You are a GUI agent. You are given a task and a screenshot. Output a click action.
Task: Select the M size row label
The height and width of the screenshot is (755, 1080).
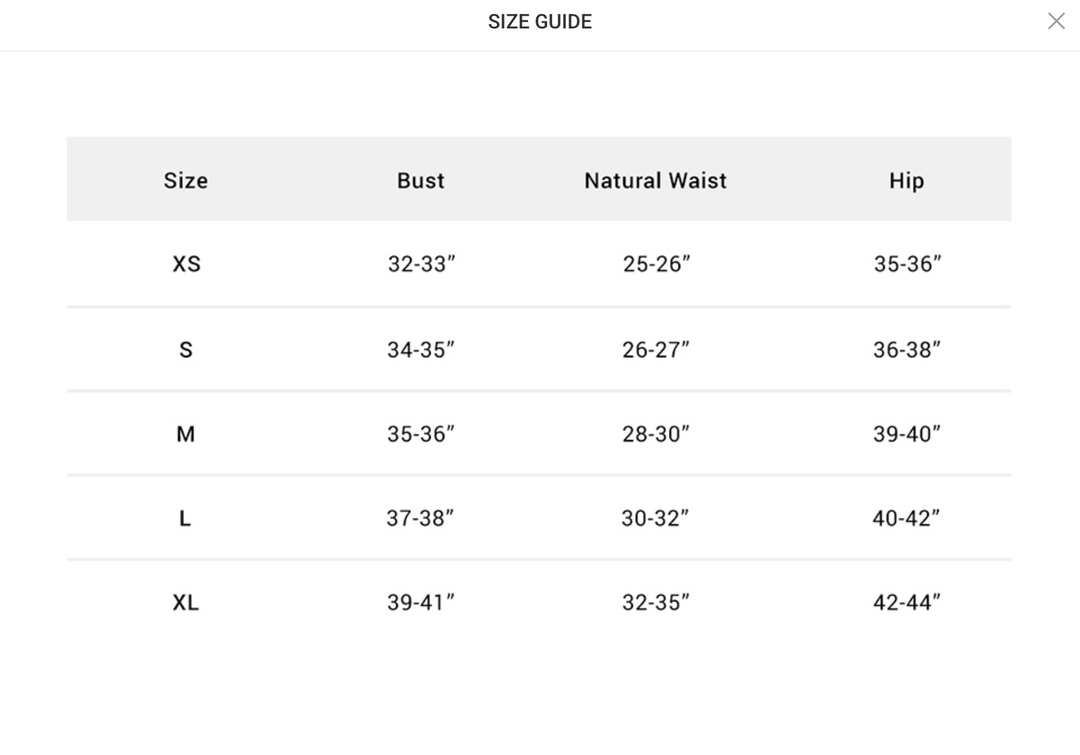coord(186,434)
